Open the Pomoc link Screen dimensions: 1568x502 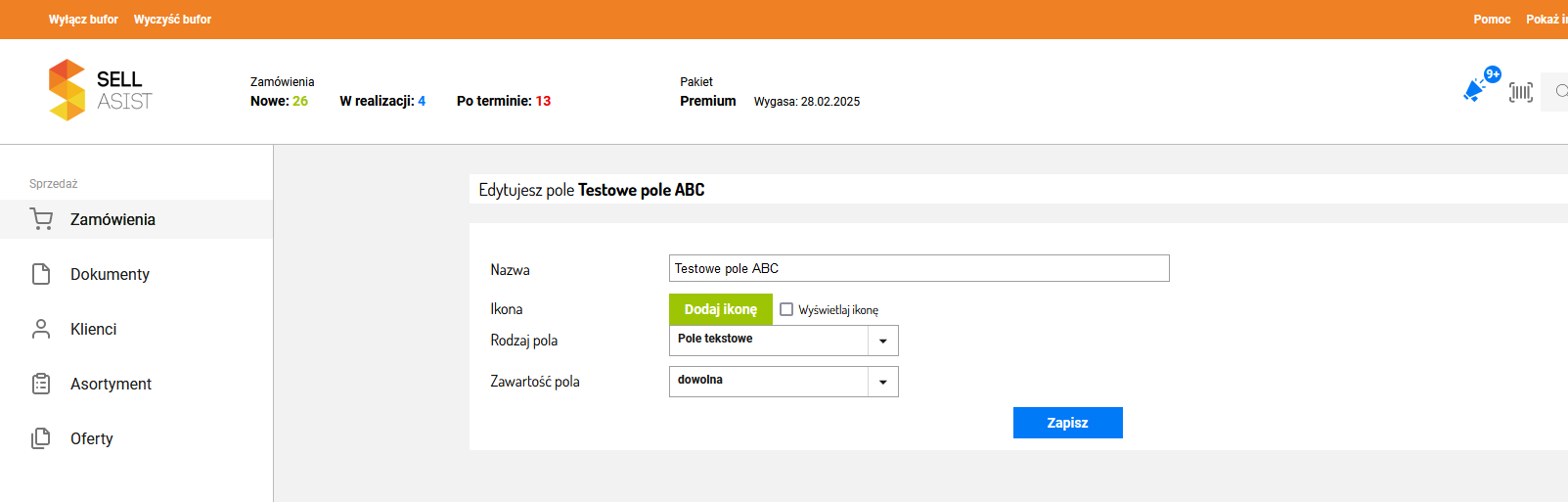click(x=1492, y=20)
